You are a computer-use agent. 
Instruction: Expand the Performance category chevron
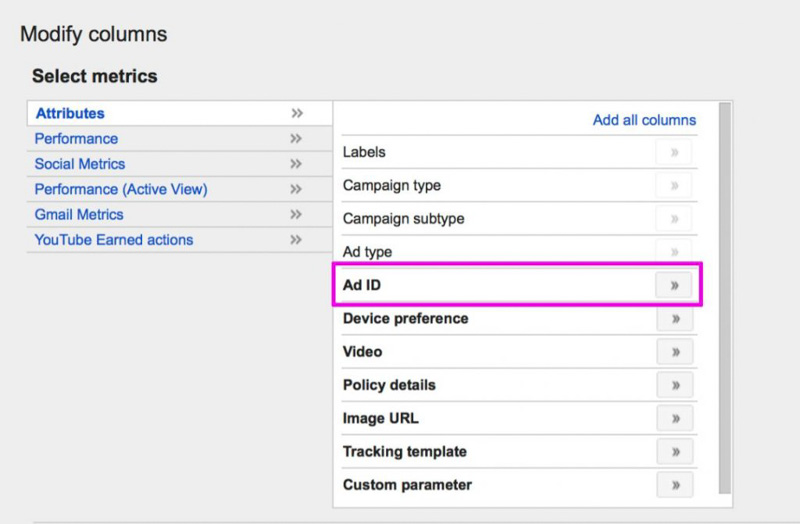click(296, 139)
